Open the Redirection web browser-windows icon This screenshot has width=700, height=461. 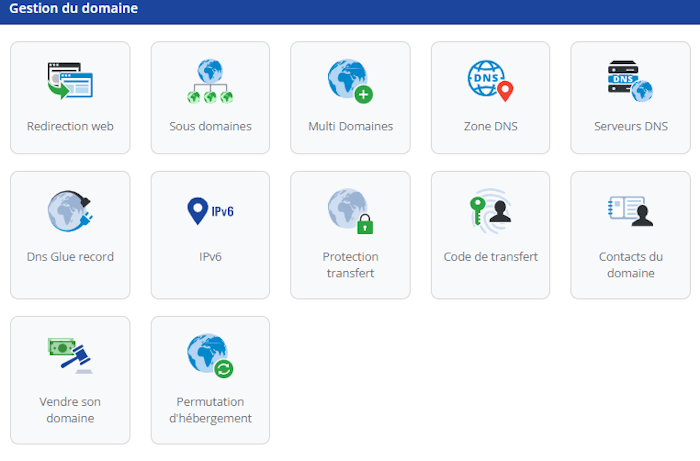[70, 81]
